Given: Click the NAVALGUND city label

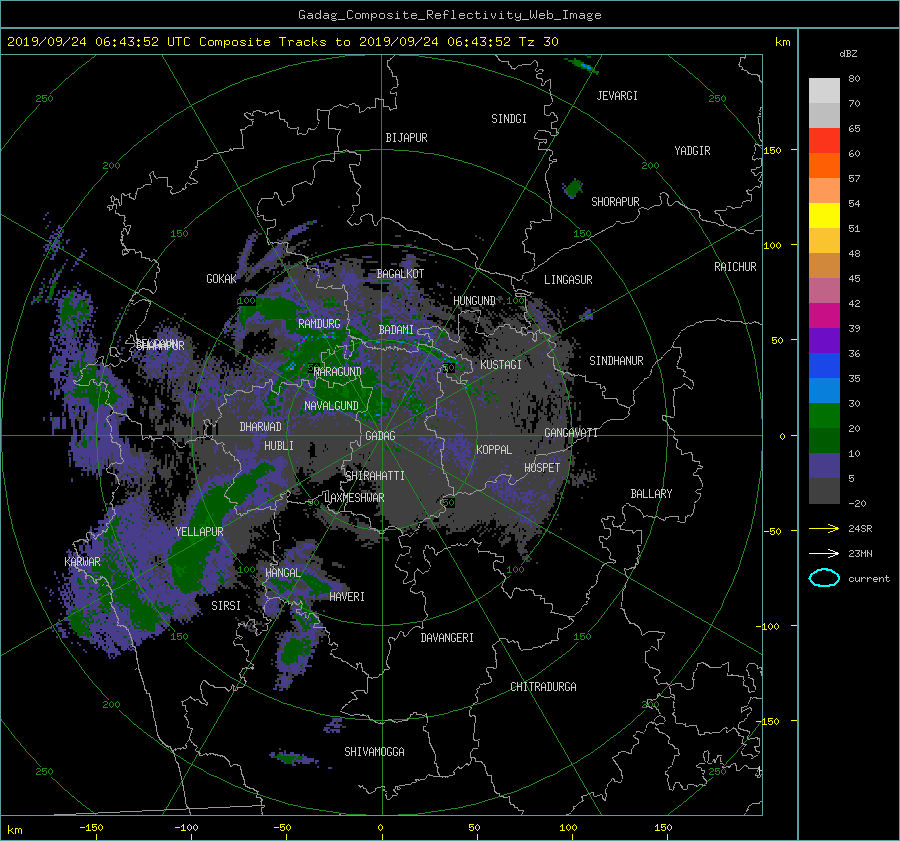Looking at the screenshot, I should pos(331,406).
